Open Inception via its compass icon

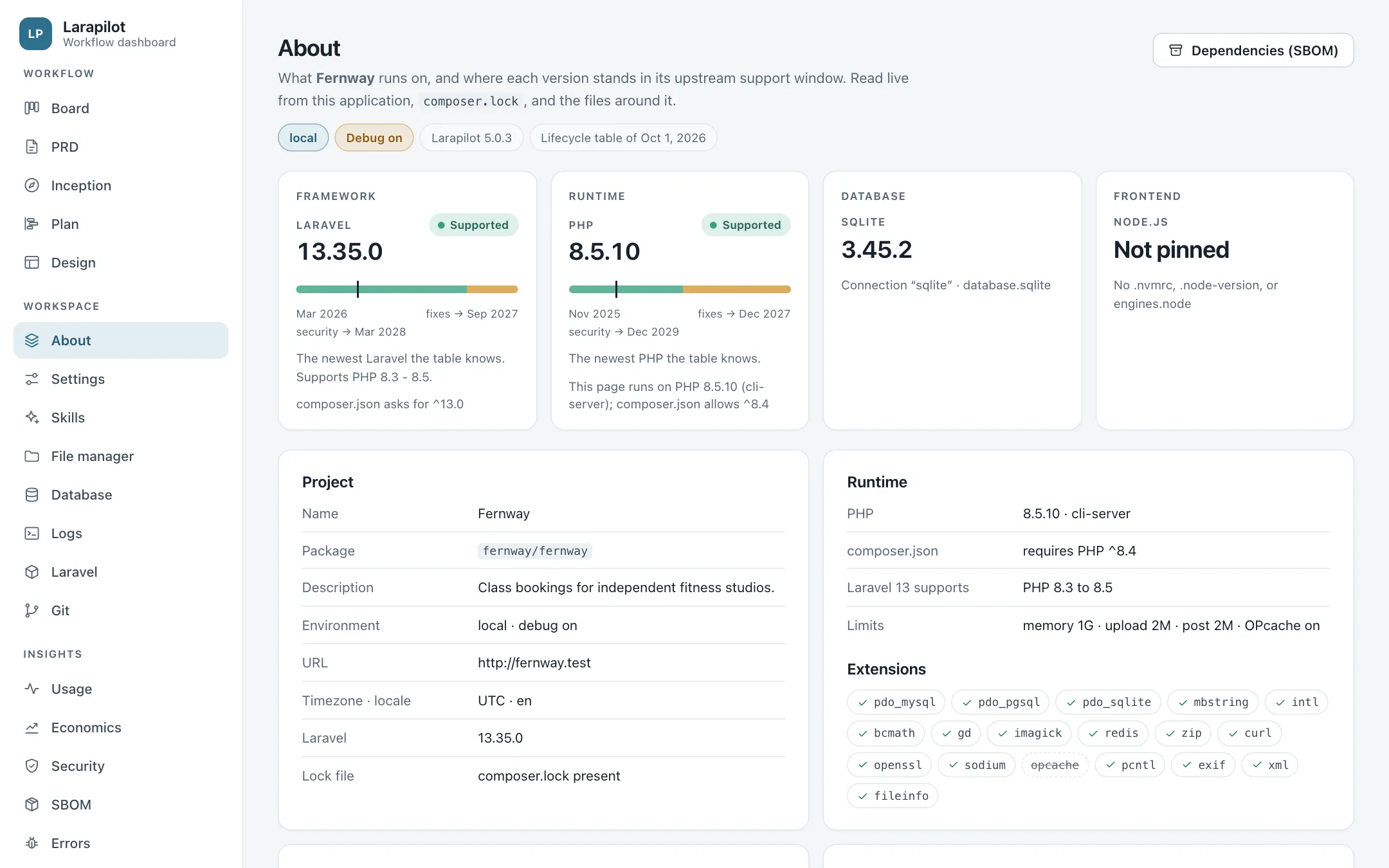tap(32, 185)
